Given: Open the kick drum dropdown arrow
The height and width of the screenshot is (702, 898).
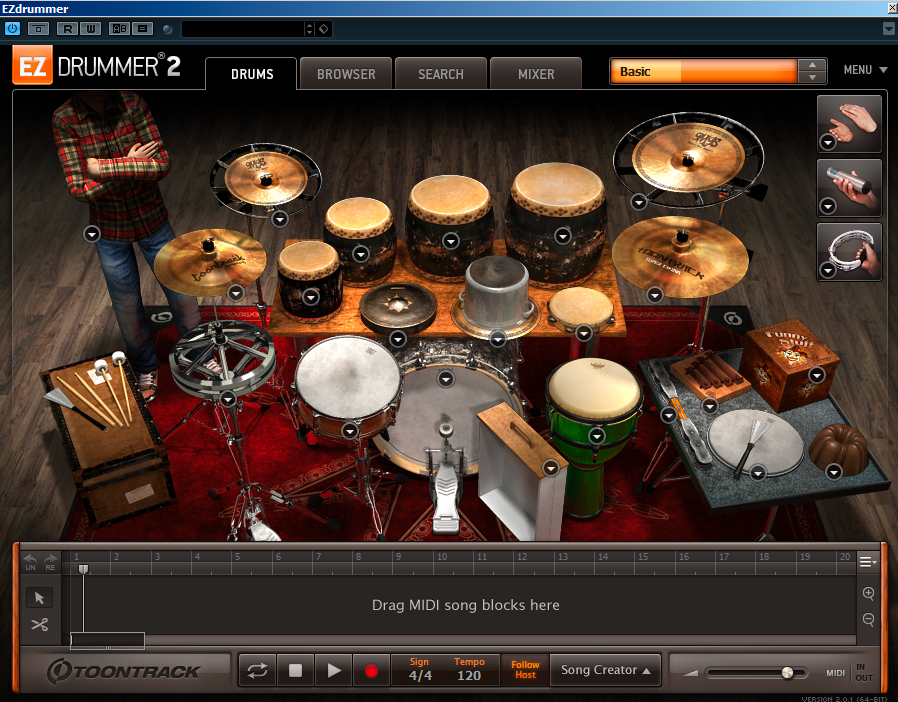Looking at the screenshot, I should click(446, 378).
